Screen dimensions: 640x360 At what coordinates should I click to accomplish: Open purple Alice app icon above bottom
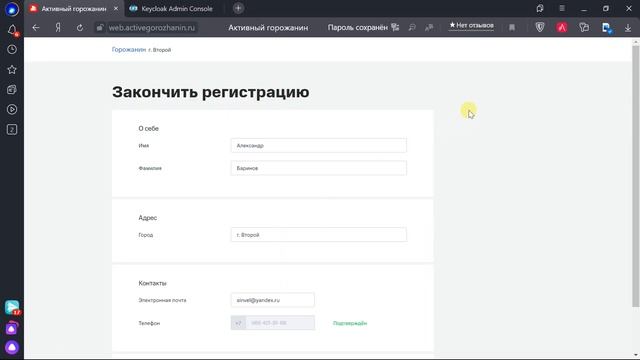coord(12,328)
